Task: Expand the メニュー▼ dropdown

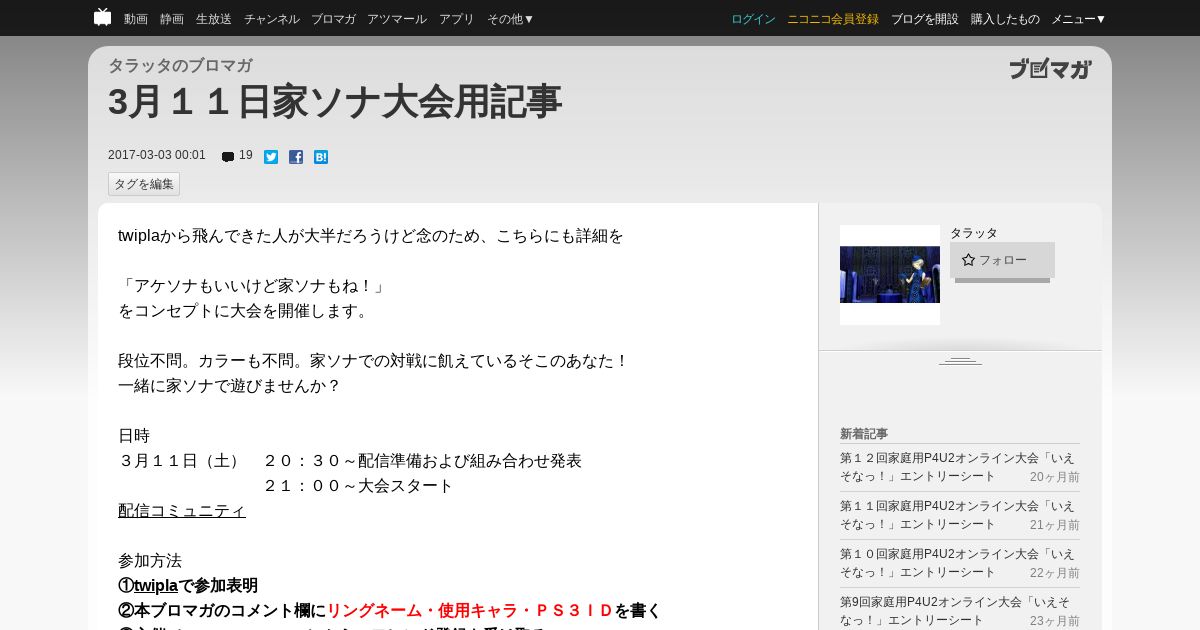Action: pyautogui.click(x=1079, y=19)
